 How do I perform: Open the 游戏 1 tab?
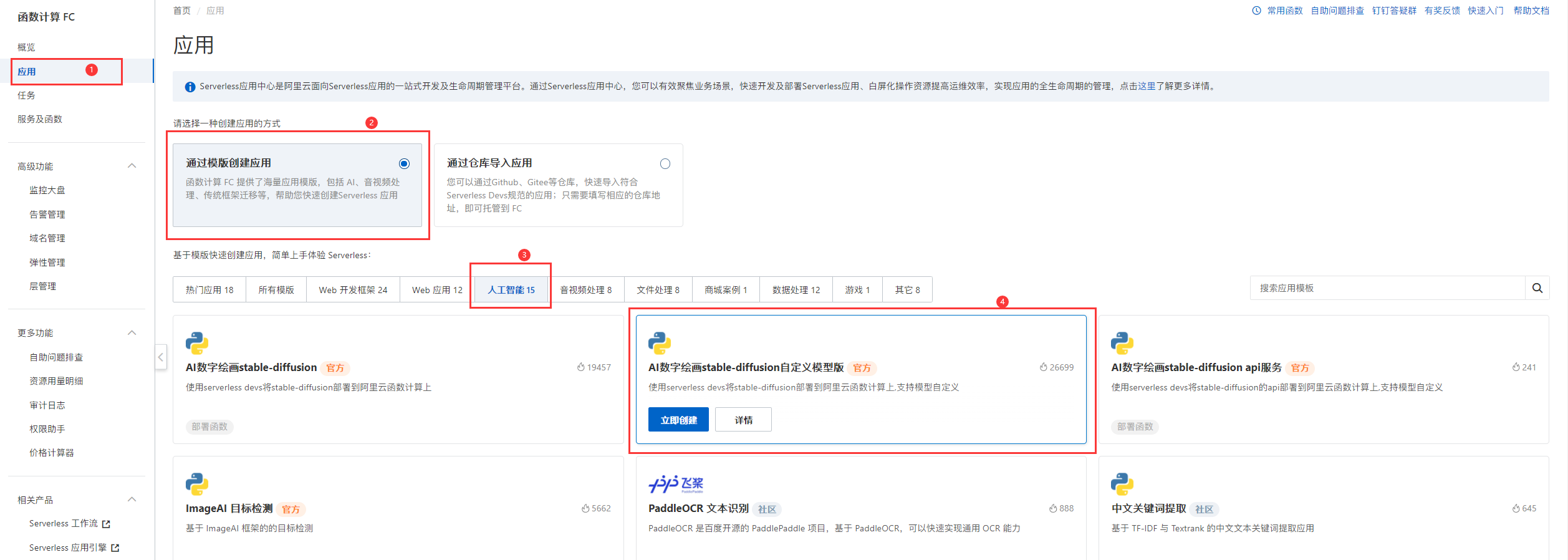[857, 290]
